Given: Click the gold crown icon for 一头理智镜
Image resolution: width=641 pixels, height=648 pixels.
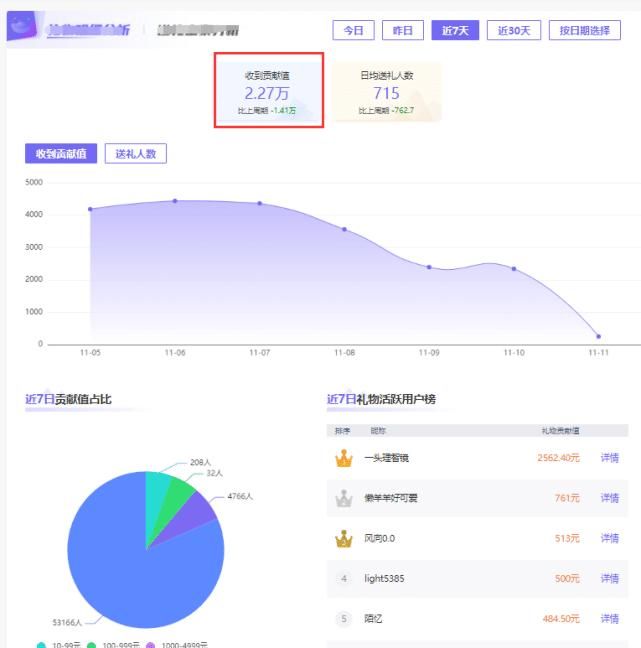Looking at the screenshot, I should point(343,458).
